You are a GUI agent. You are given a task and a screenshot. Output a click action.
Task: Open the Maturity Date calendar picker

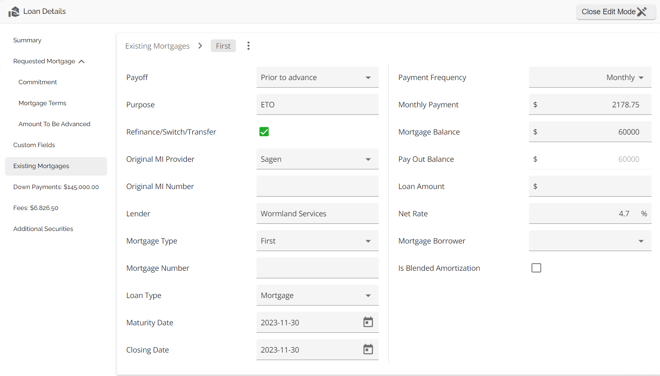point(368,322)
